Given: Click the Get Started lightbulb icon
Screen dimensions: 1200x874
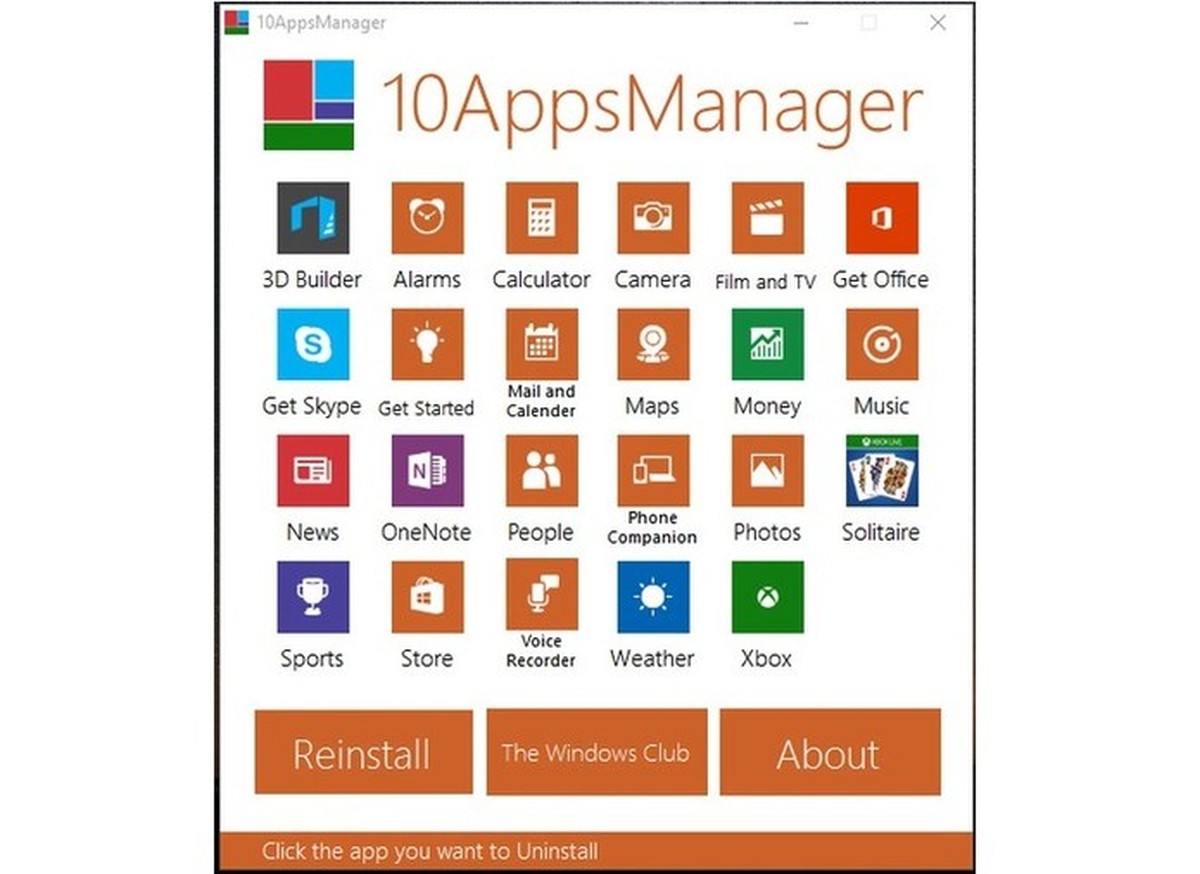Looking at the screenshot, I should 427,344.
